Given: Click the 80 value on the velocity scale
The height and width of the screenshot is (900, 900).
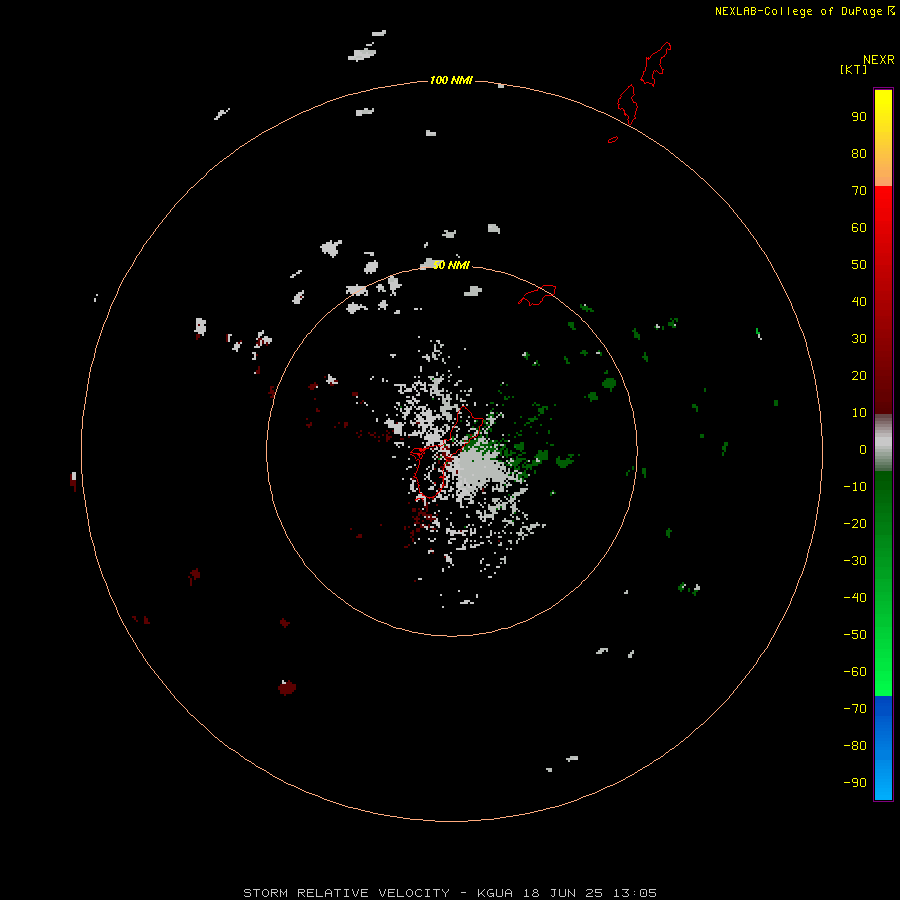Looking at the screenshot, I should (x=859, y=153).
